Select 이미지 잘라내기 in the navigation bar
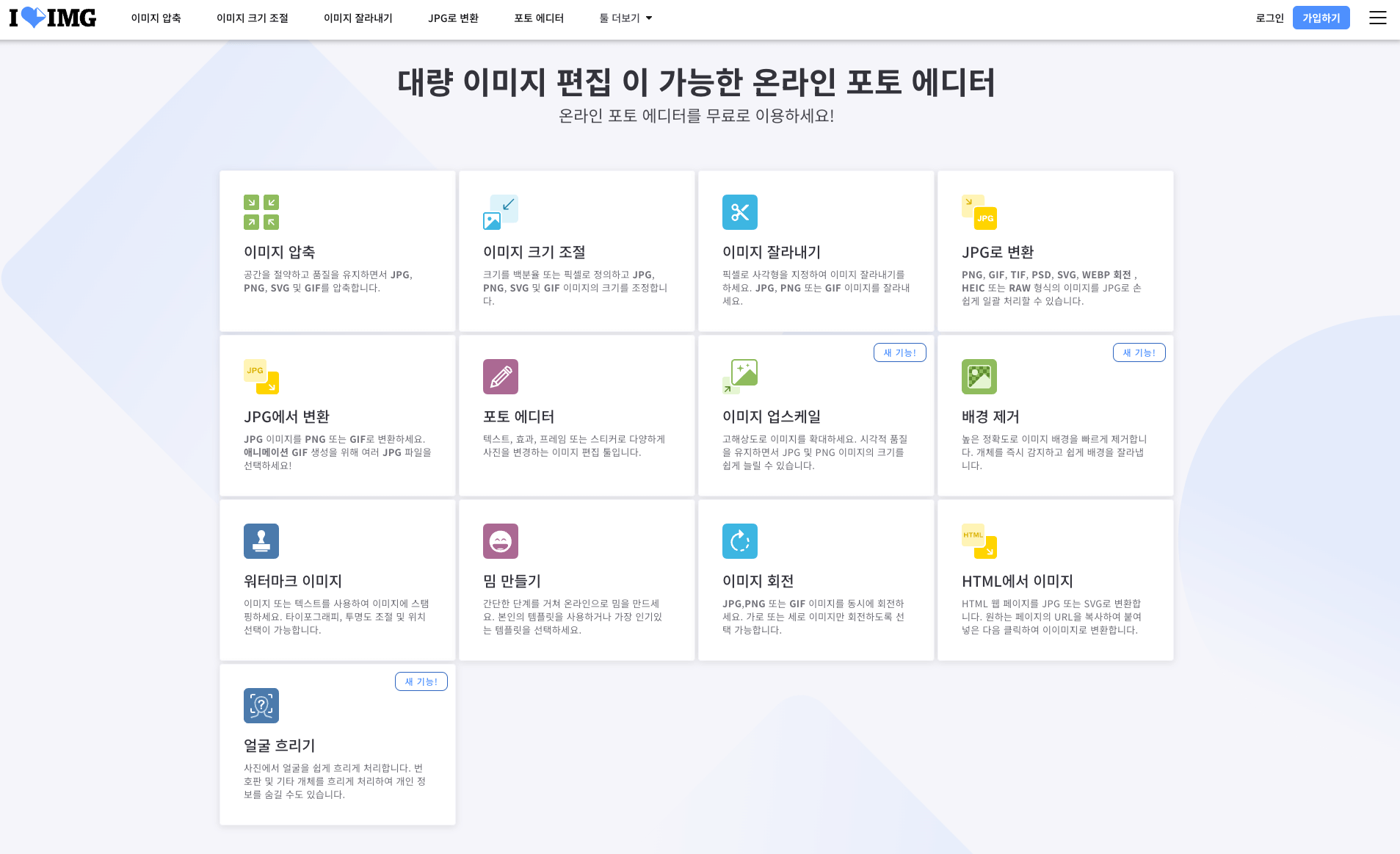Image resolution: width=1400 pixels, height=854 pixels. pos(358,18)
